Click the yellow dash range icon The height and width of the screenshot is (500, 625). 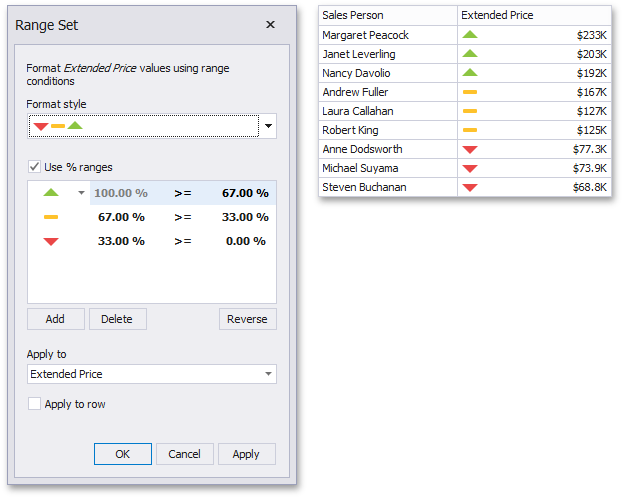[x=51, y=217]
